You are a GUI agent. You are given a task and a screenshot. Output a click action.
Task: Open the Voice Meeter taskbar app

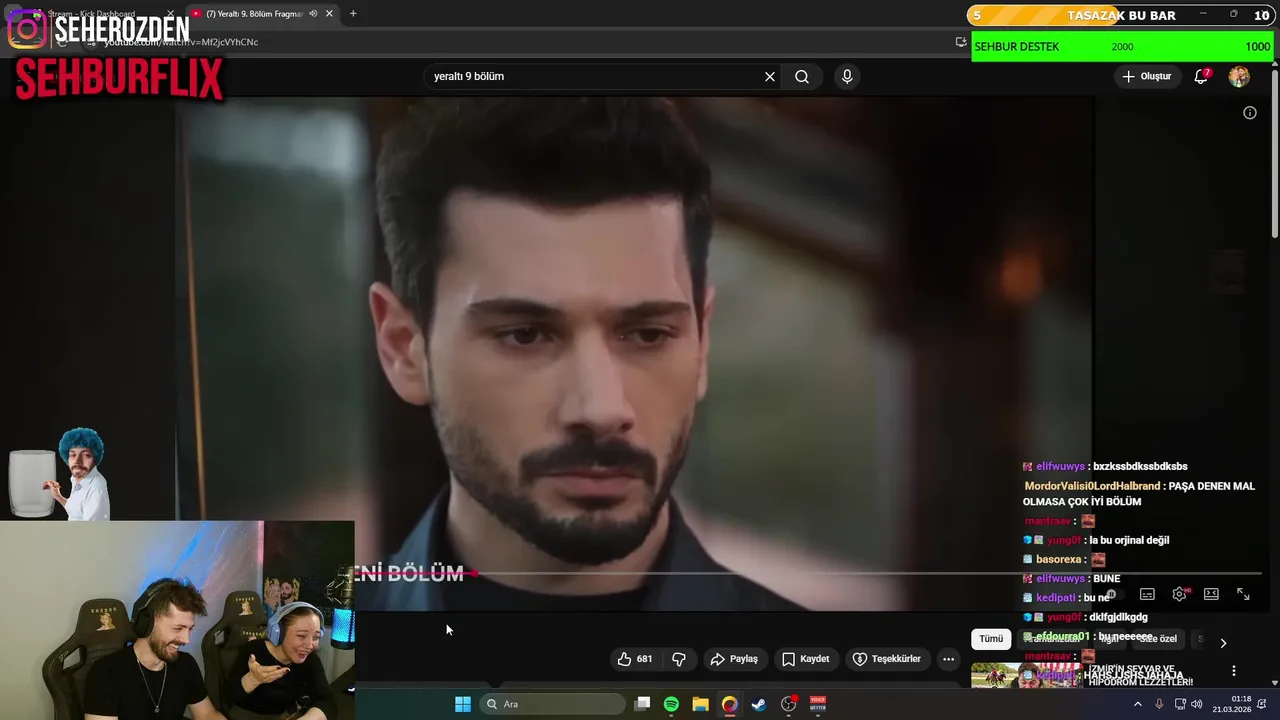pos(818,704)
